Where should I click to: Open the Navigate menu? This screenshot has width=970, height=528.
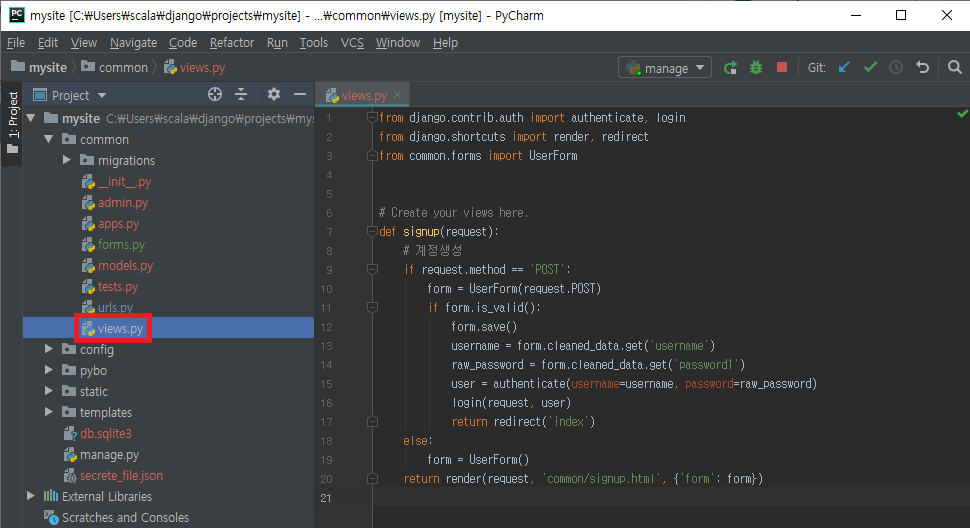[133, 43]
